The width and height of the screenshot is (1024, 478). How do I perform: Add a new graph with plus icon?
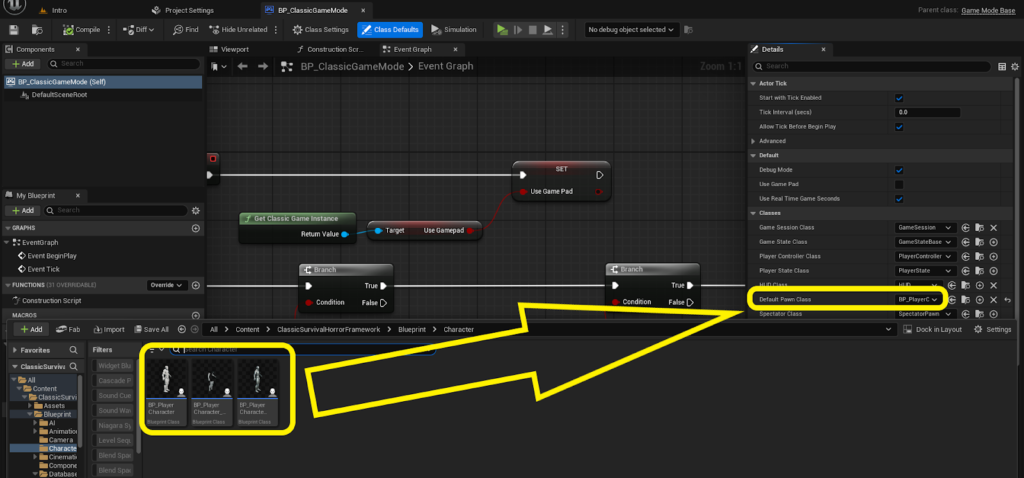[195, 228]
